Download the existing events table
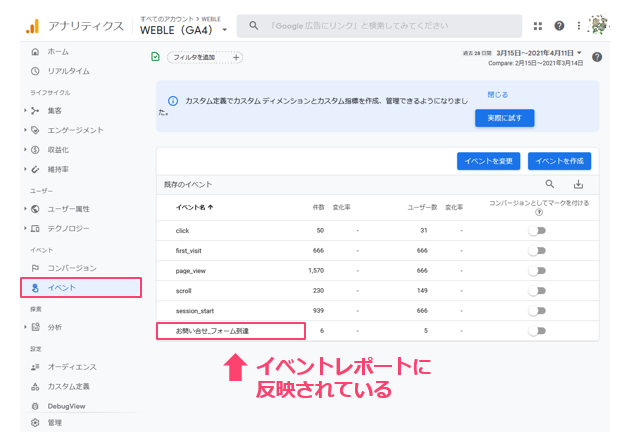The height and width of the screenshot is (438, 625). coord(578,184)
